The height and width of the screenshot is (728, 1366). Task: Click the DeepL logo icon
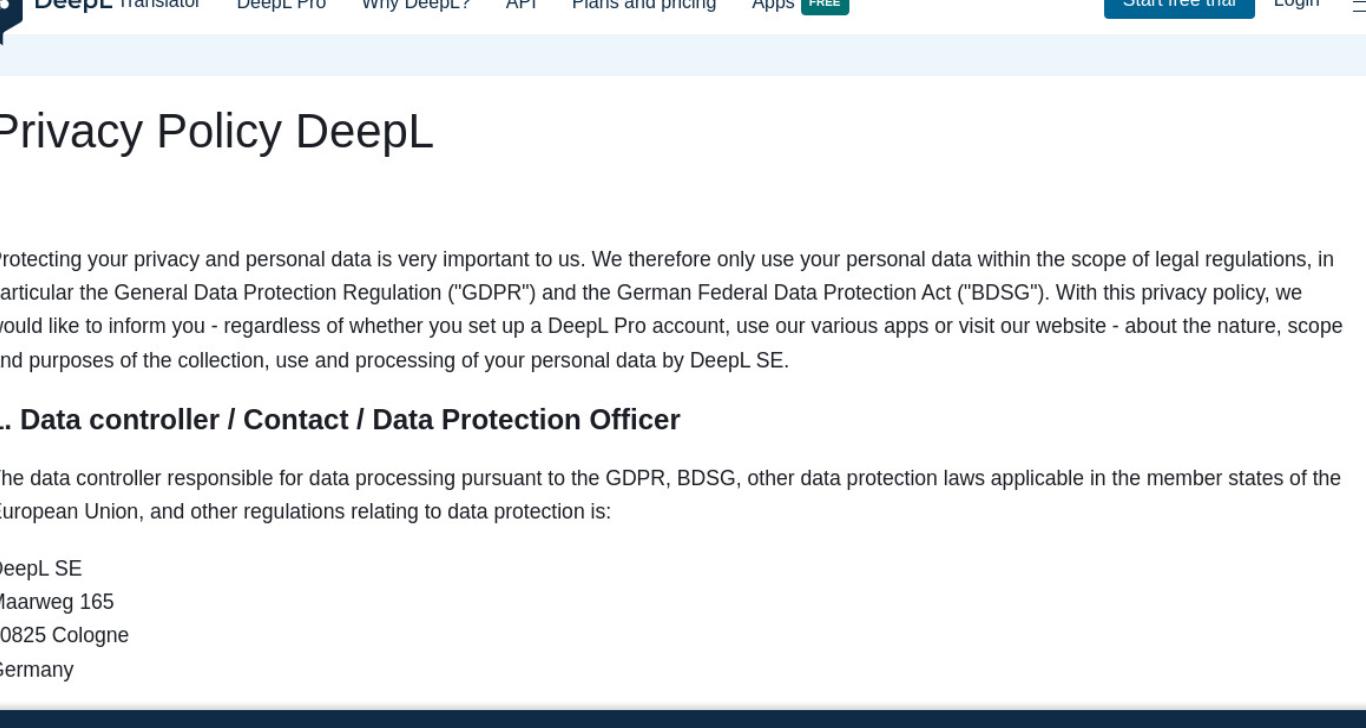point(10,18)
